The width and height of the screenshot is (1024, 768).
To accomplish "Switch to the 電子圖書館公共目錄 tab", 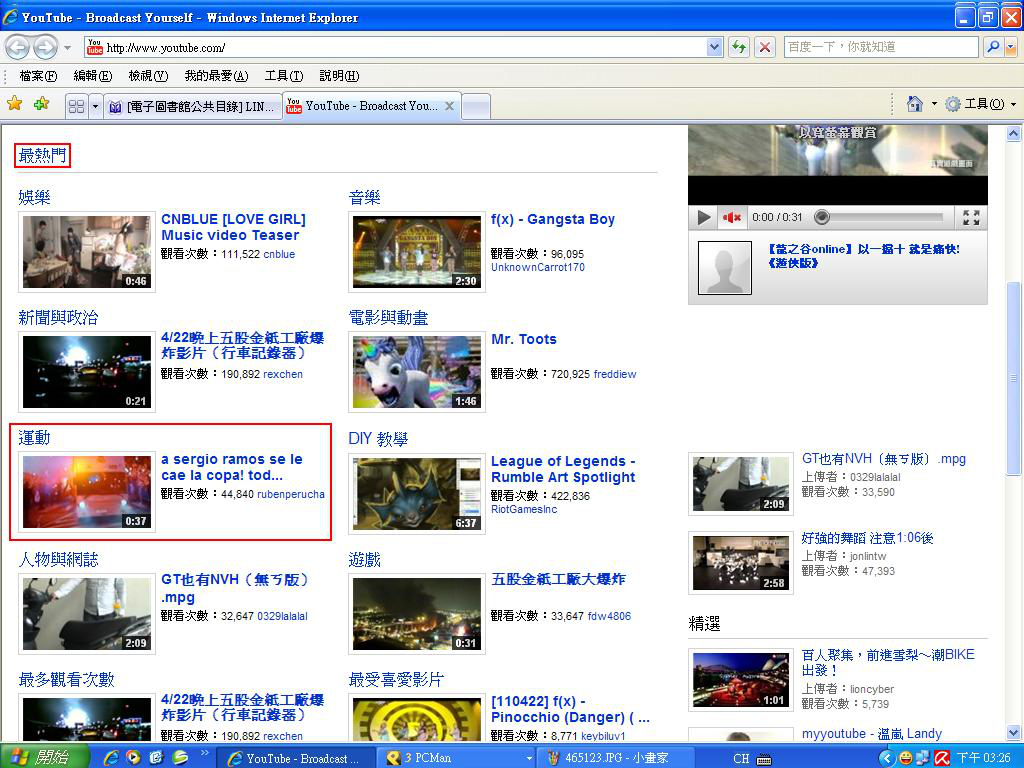I will click(191, 106).
